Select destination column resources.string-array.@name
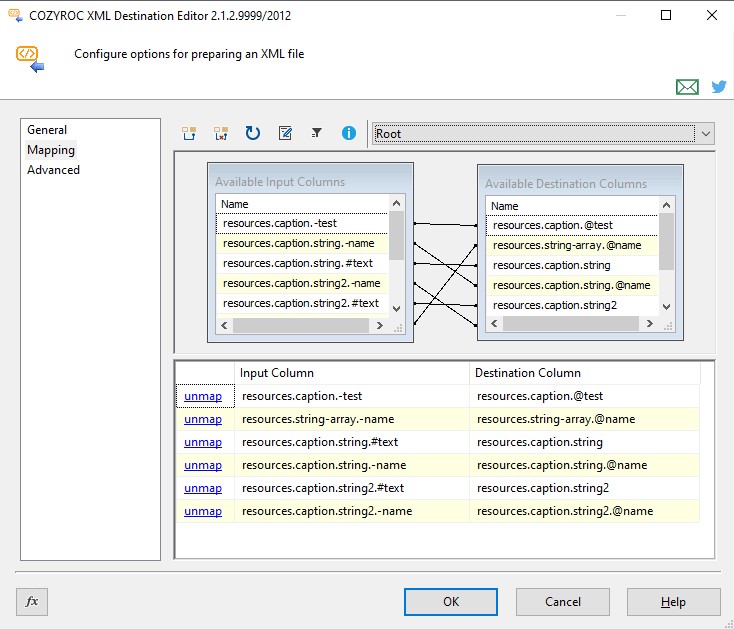 pyautogui.click(x=572, y=245)
